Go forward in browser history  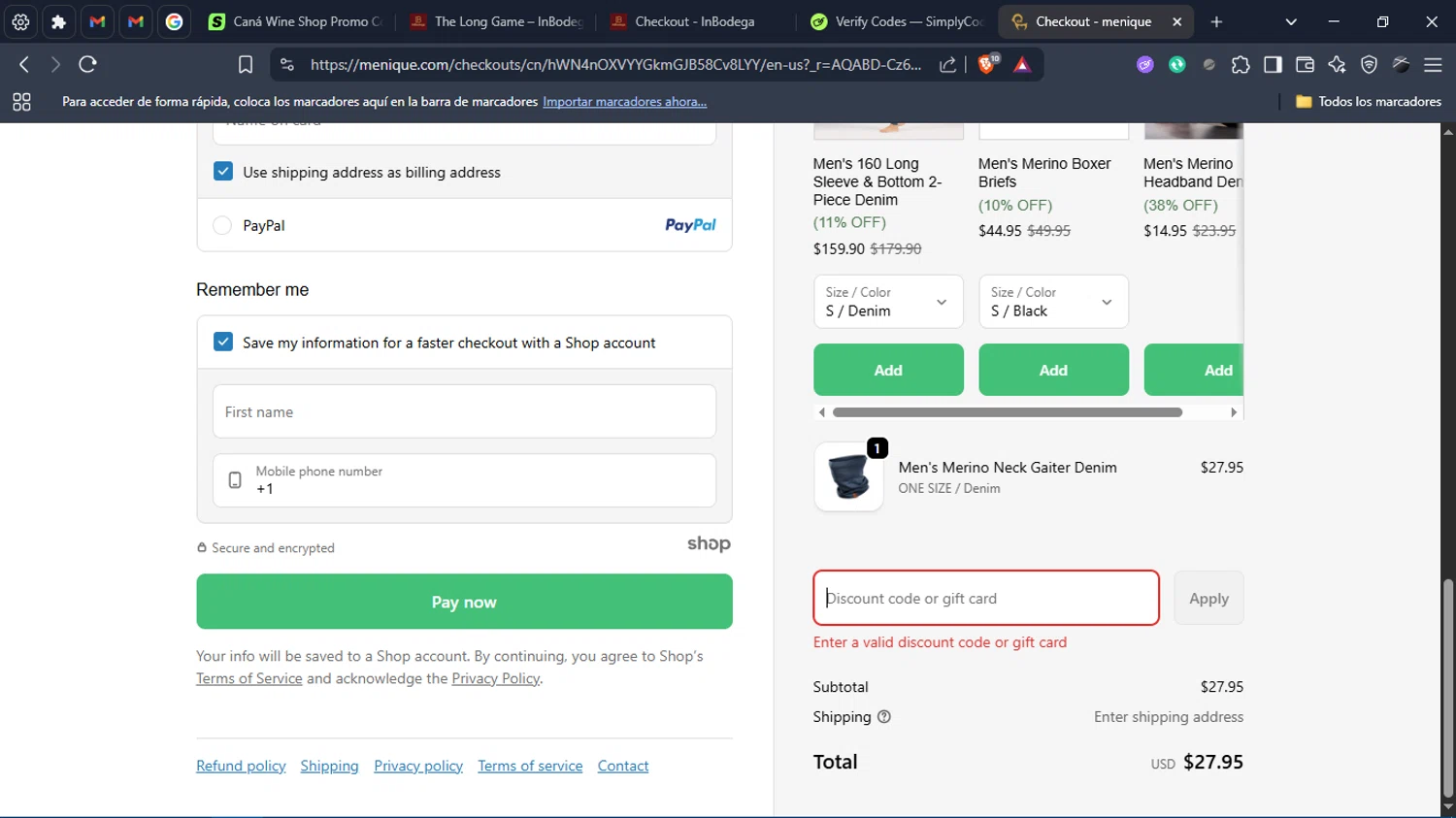[x=55, y=64]
